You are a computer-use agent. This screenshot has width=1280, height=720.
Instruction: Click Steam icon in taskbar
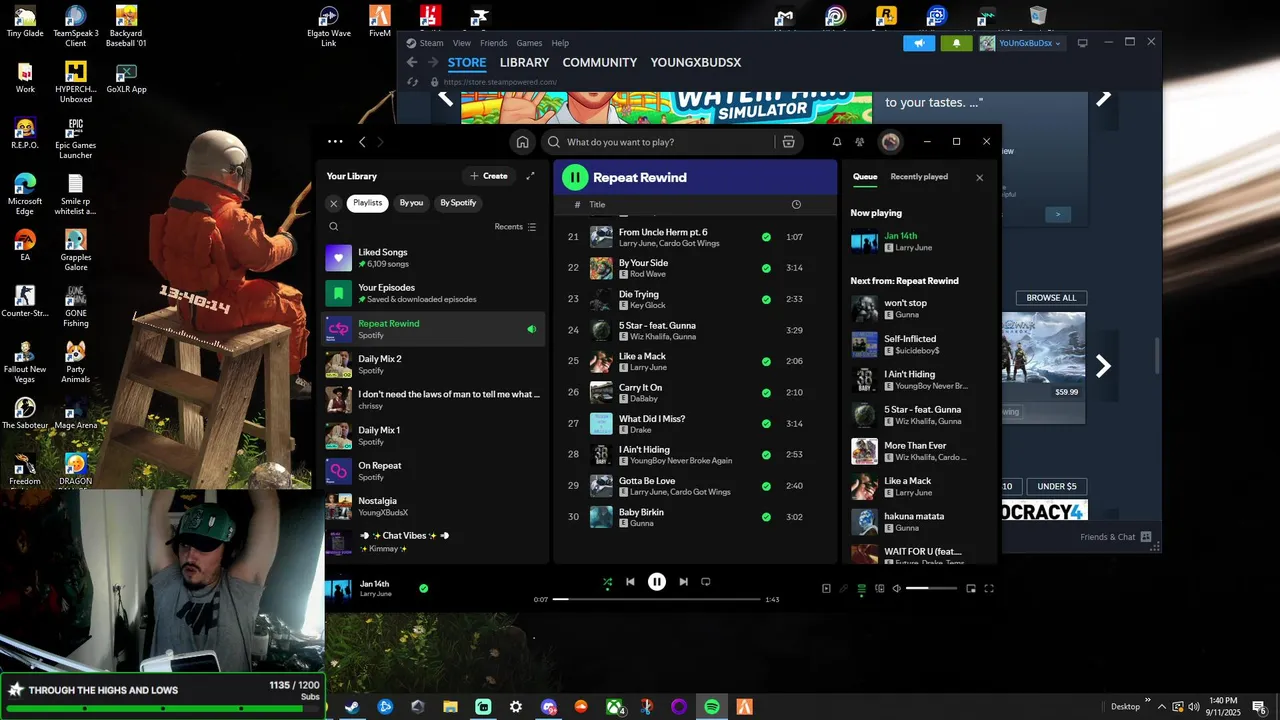tap(352, 707)
